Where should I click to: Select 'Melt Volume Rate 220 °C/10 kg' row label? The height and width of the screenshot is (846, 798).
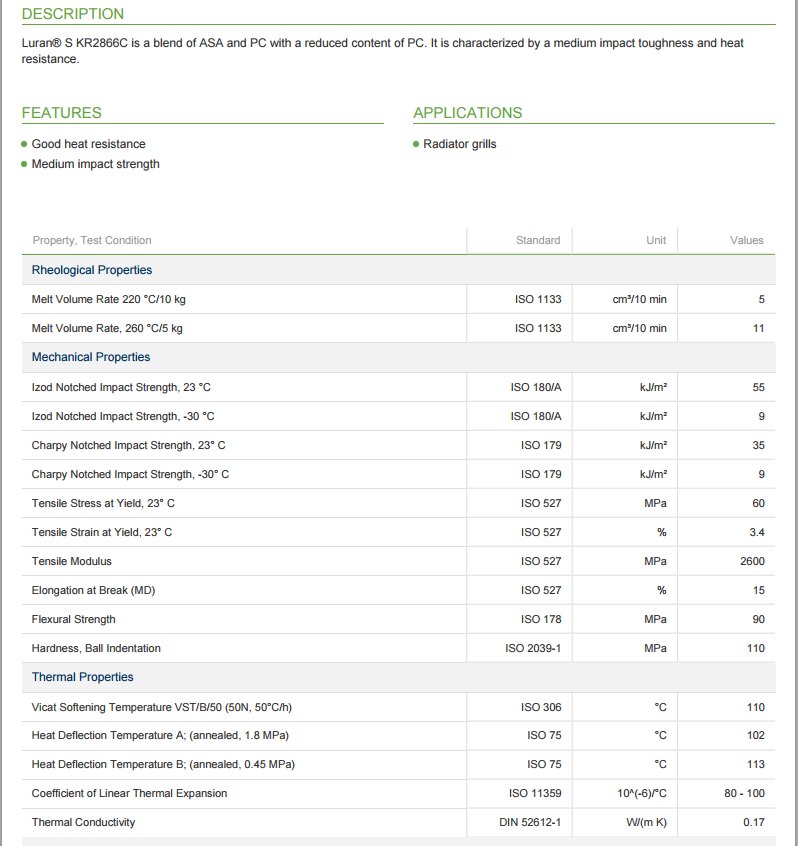pyautogui.click(x=108, y=299)
